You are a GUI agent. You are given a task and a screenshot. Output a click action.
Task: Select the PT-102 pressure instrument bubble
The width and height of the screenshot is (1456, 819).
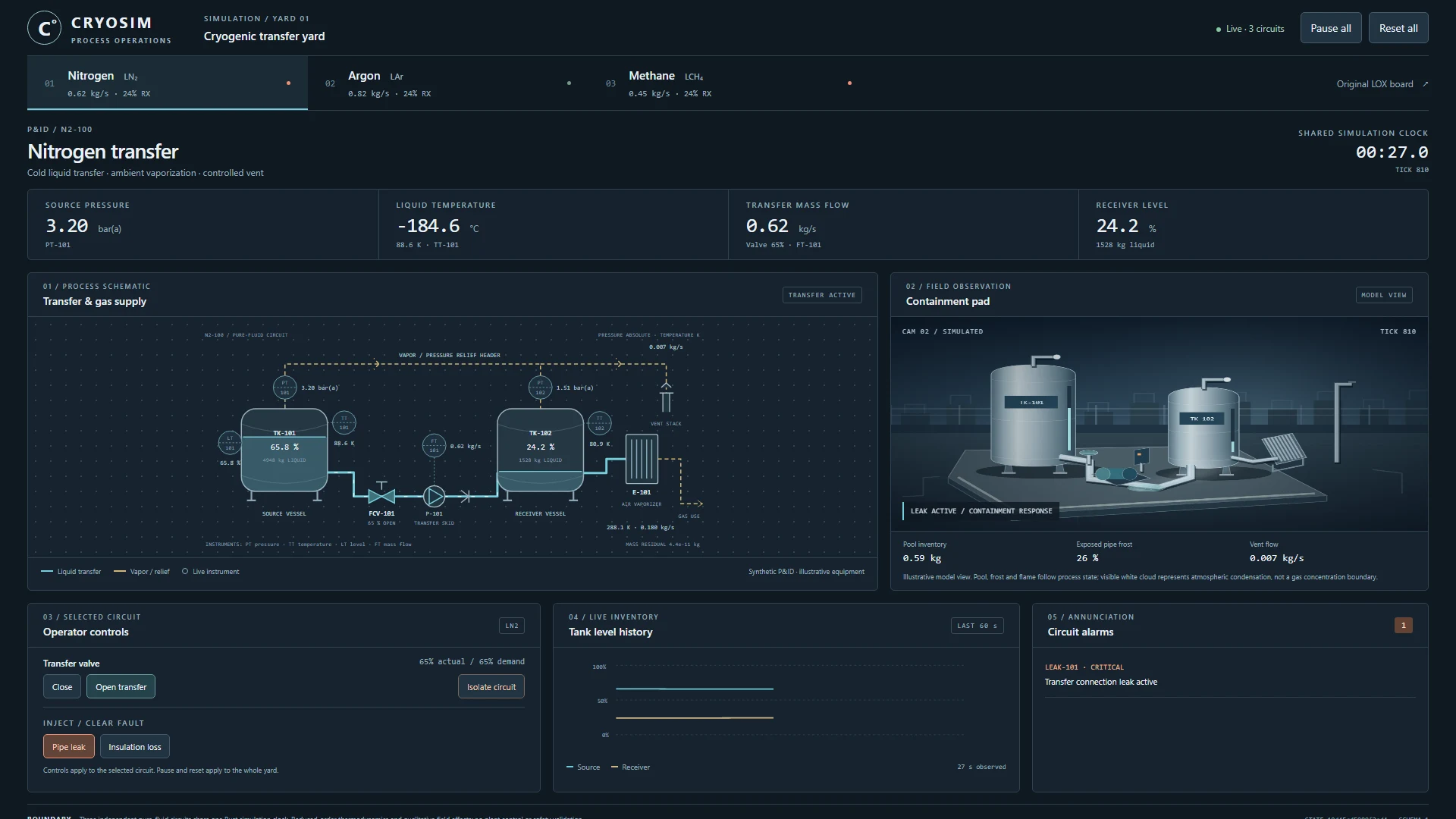tap(540, 388)
